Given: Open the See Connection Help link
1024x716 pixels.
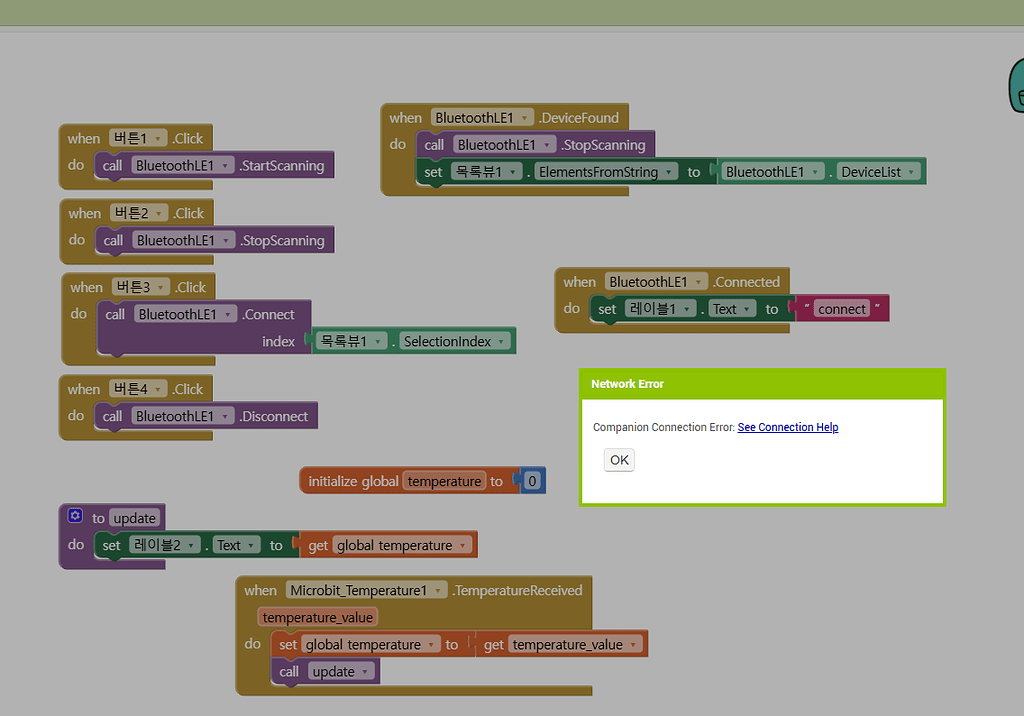Looking at the screenshot, I should pos(788,427).
